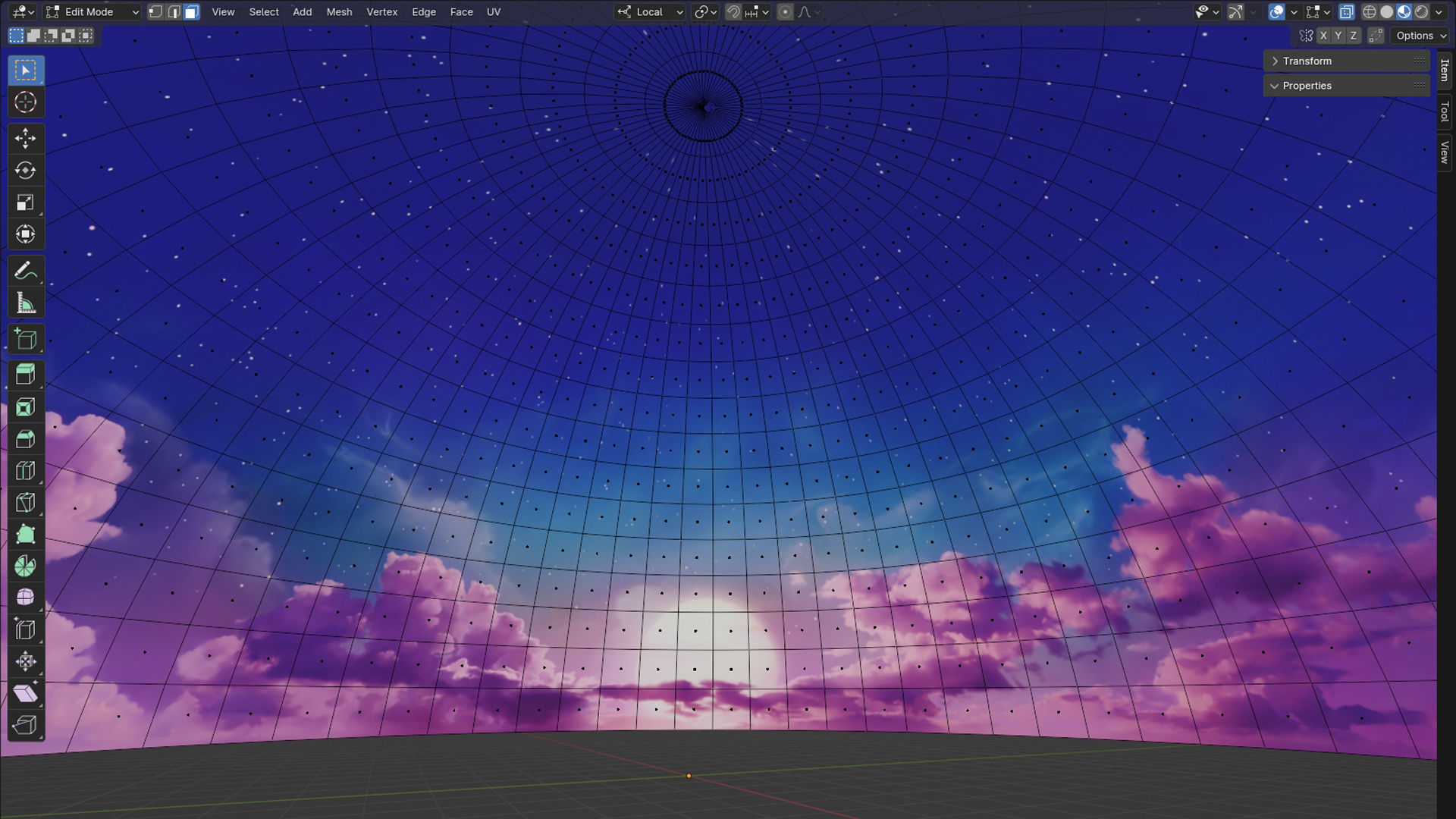Switch to Vertex select mode
1456x819 pixels.
tap(155, 12)
